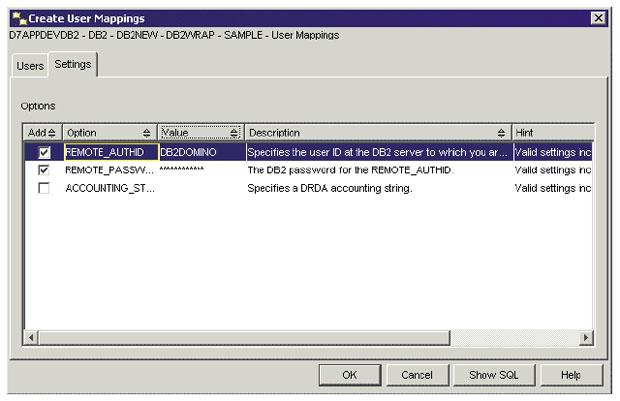Open the Show SQL button
This screenshot has height=401, width=620.
494,375
